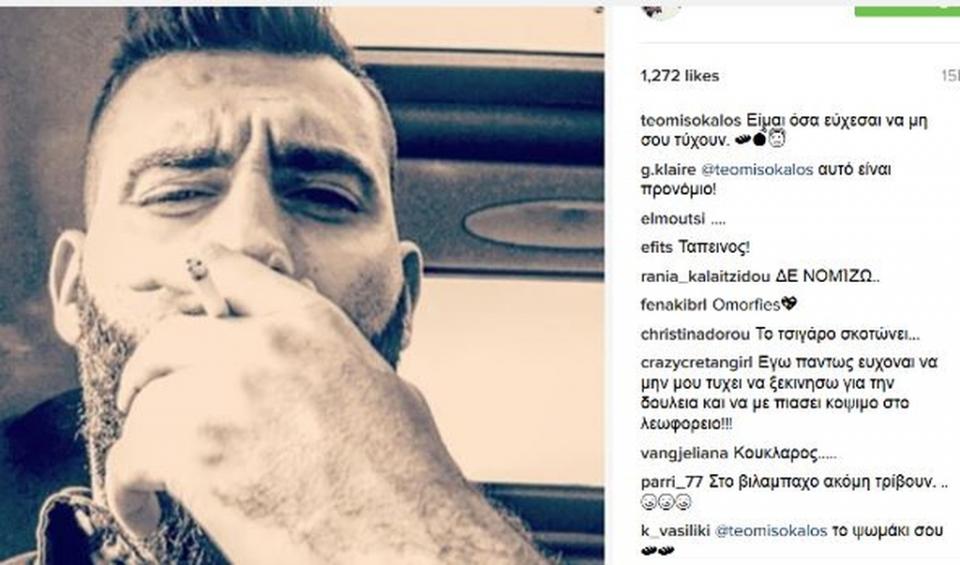This screenshot has width=960, height=565.
Task: Open the fenakibri commenter profile
Action: click(673, 305)
